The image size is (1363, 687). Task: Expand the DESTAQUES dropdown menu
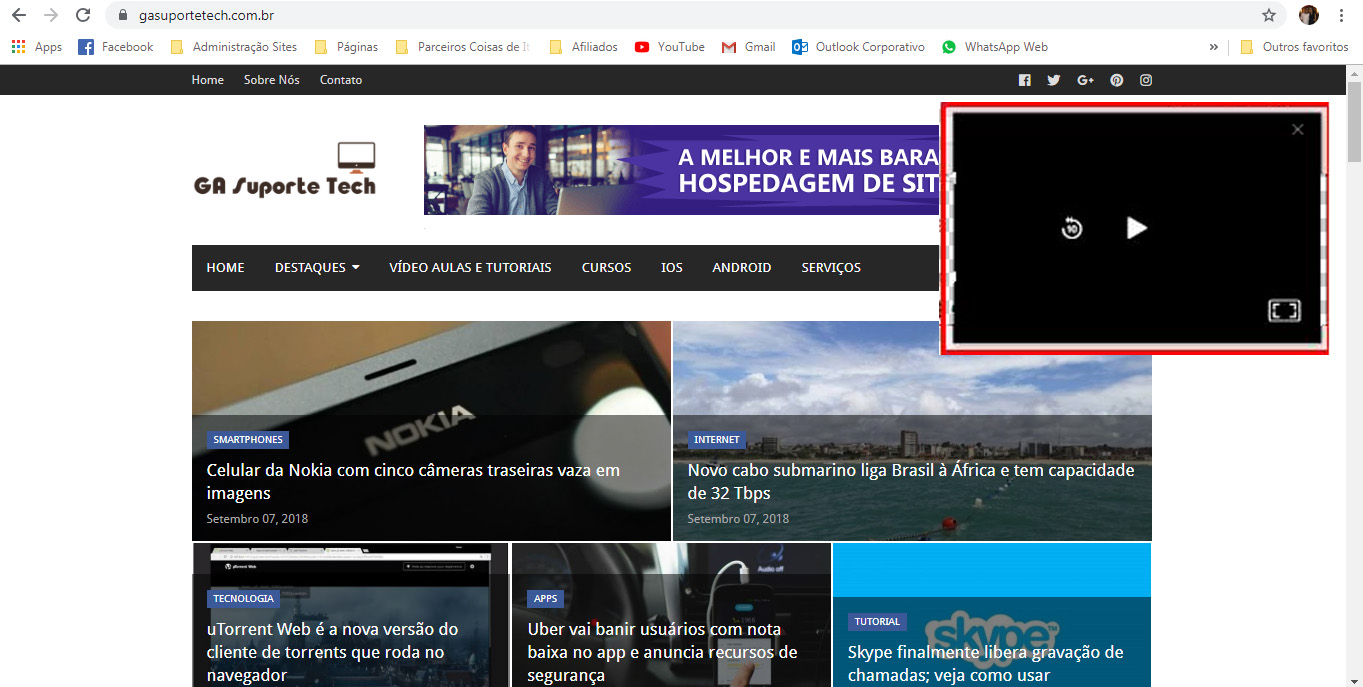click(x=317, y=268)
